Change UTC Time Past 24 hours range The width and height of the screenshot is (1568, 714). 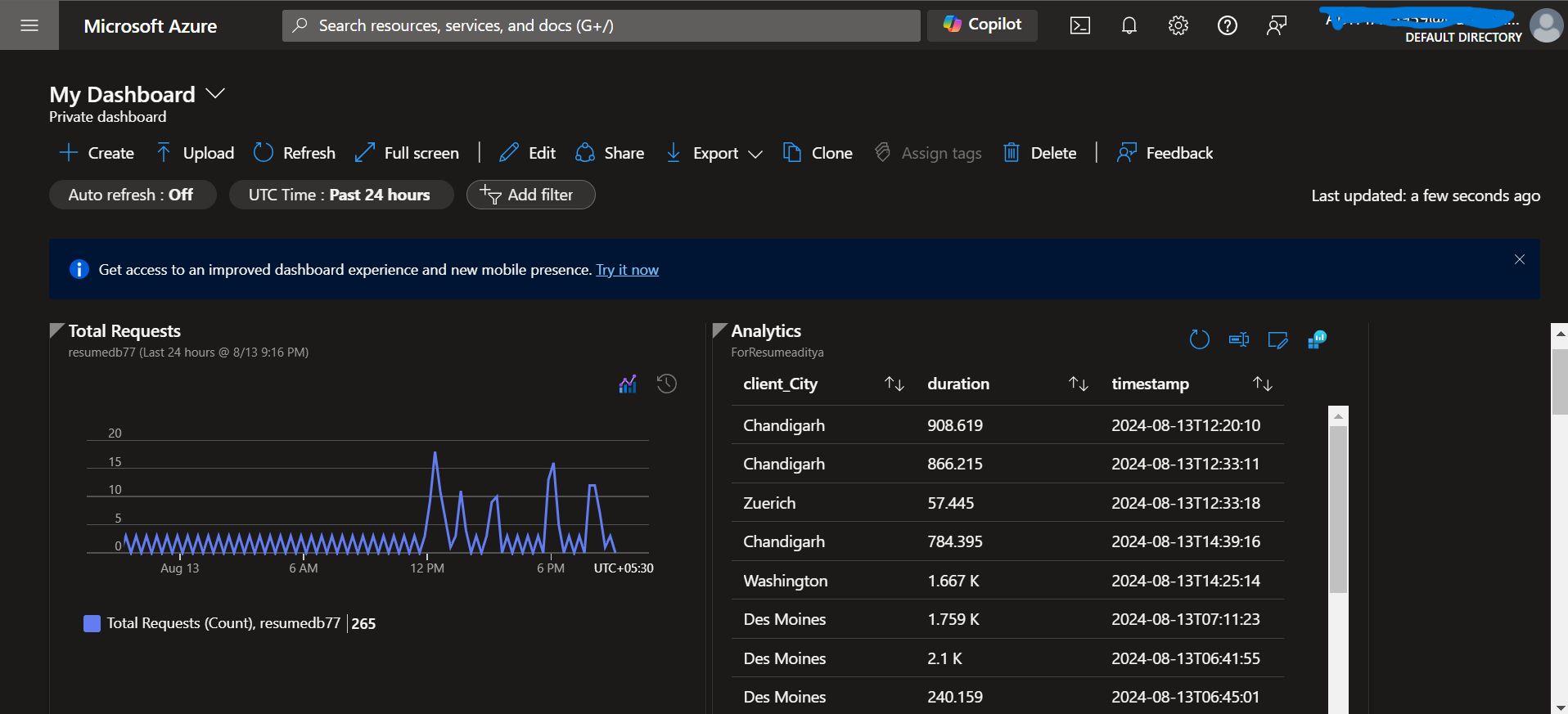point(340,195)
